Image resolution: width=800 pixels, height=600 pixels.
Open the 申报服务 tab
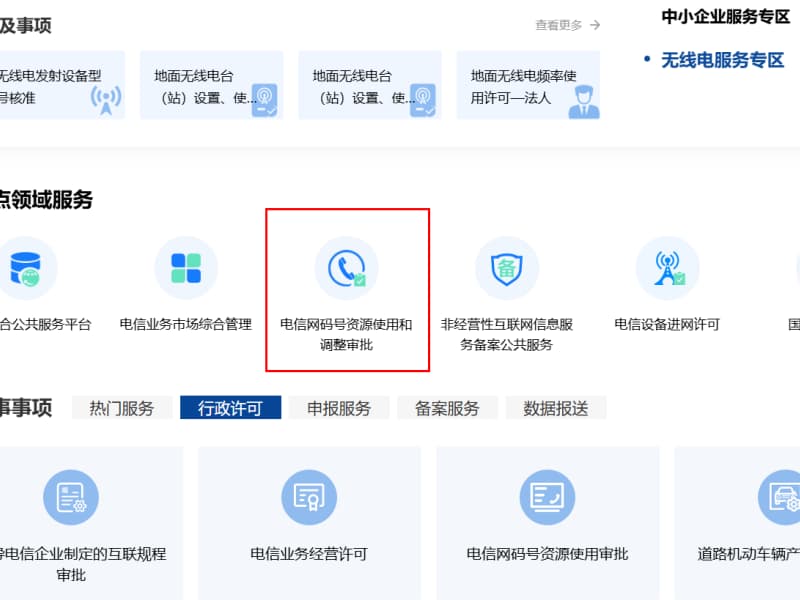pos(339,408)
